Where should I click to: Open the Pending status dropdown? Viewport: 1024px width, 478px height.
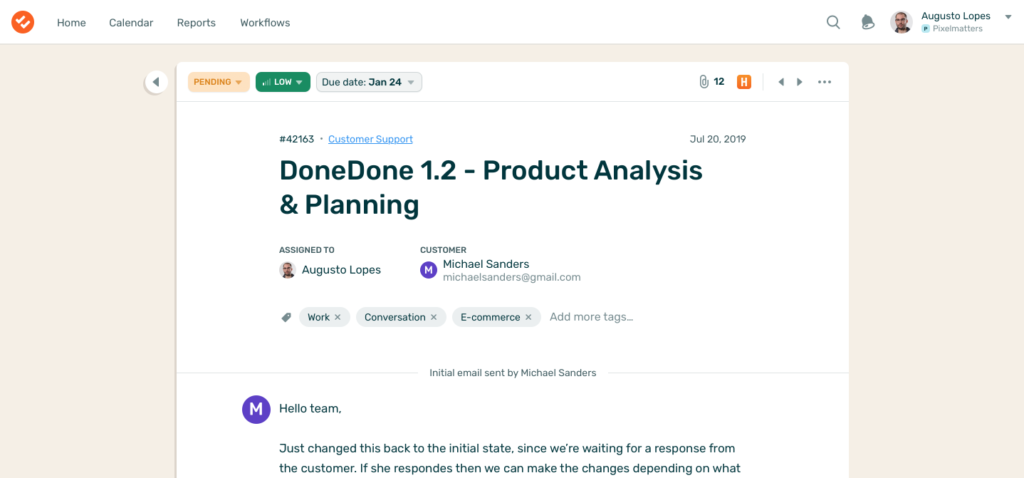[x=218, y=82]
